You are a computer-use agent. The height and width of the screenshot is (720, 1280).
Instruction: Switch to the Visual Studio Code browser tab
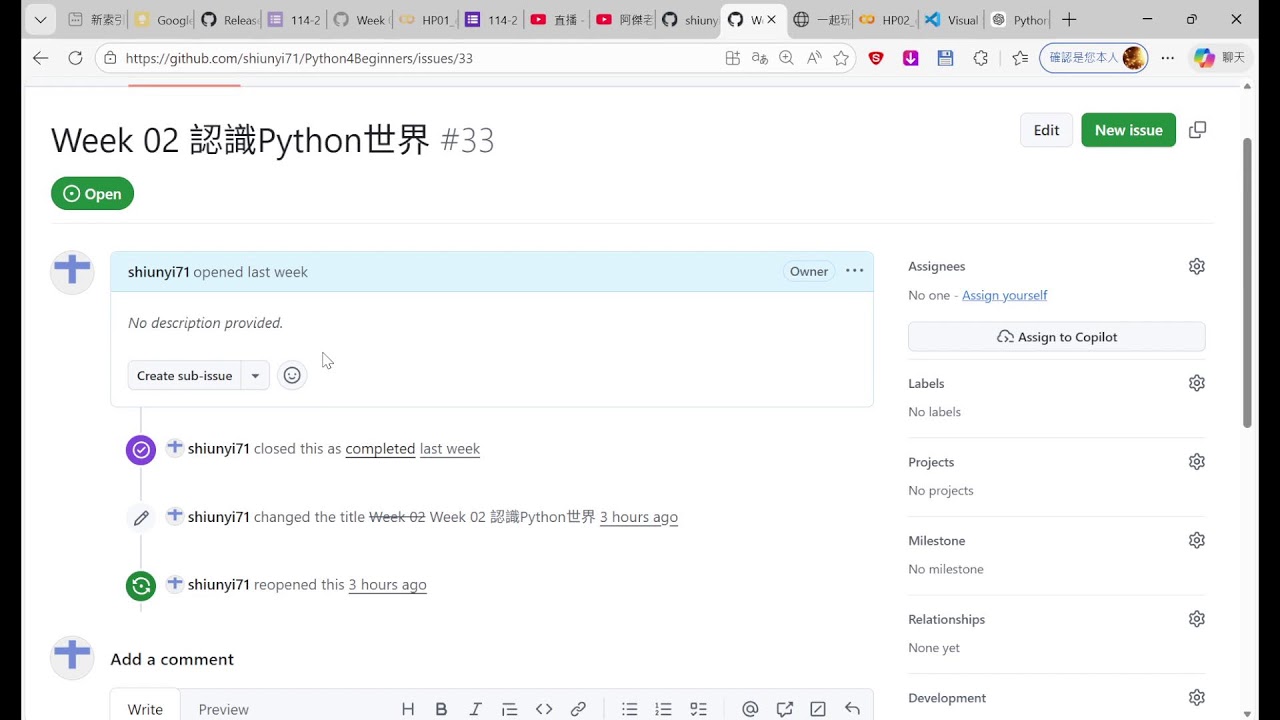pyautogui.click(x=951, y=19)
